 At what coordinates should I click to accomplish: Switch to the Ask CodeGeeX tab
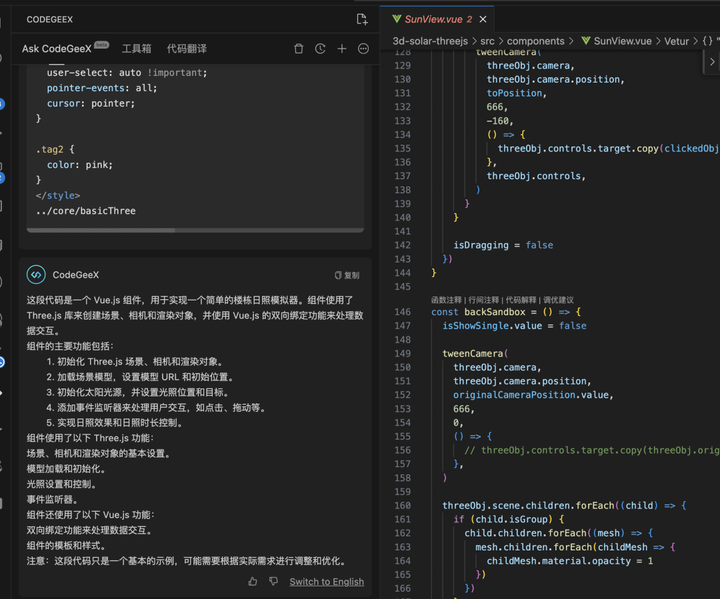(x=56, y=49)
